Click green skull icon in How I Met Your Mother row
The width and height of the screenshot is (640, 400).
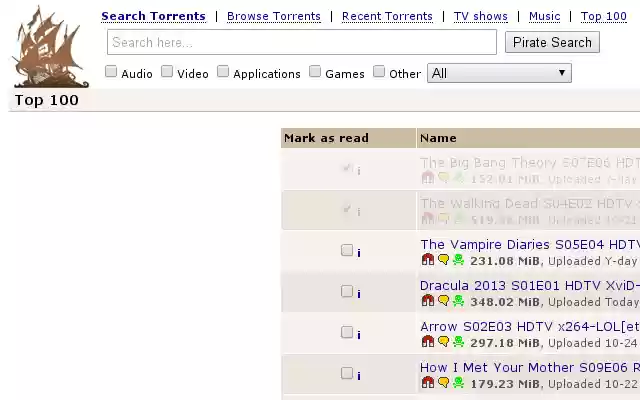458,382
